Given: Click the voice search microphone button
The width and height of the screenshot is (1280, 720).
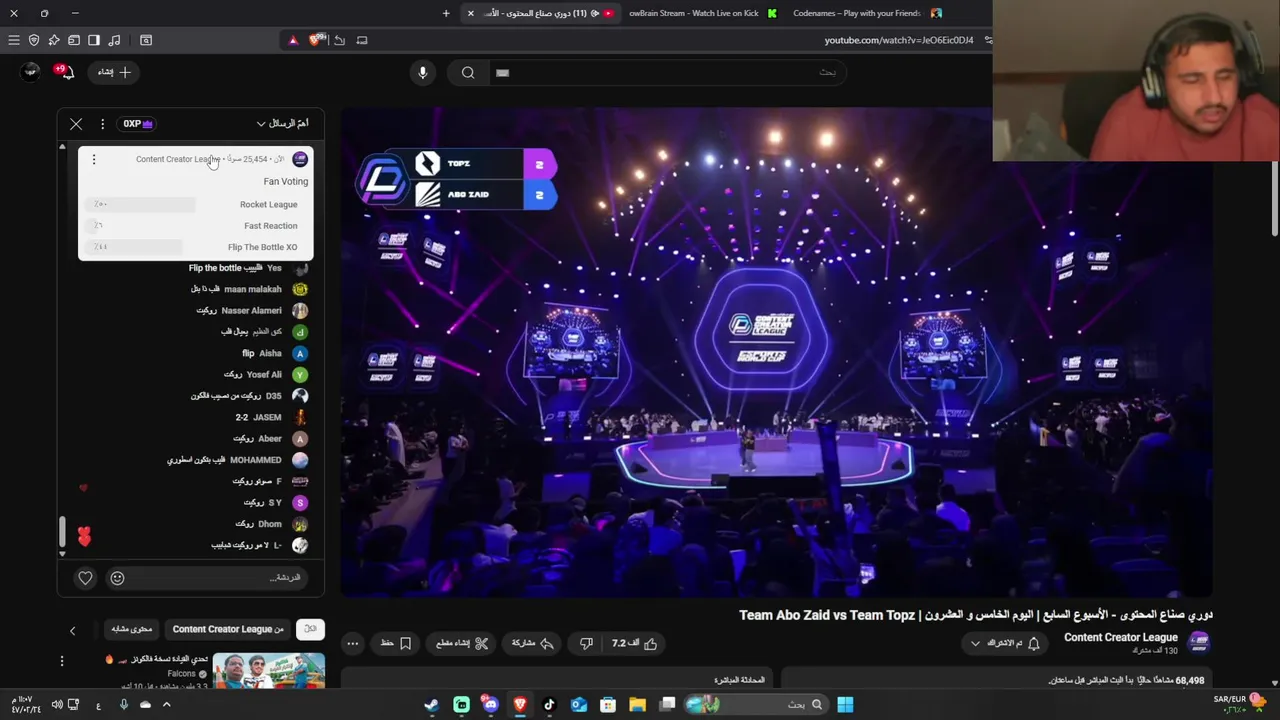Looking at the screenshot, I should click(422, 72).
